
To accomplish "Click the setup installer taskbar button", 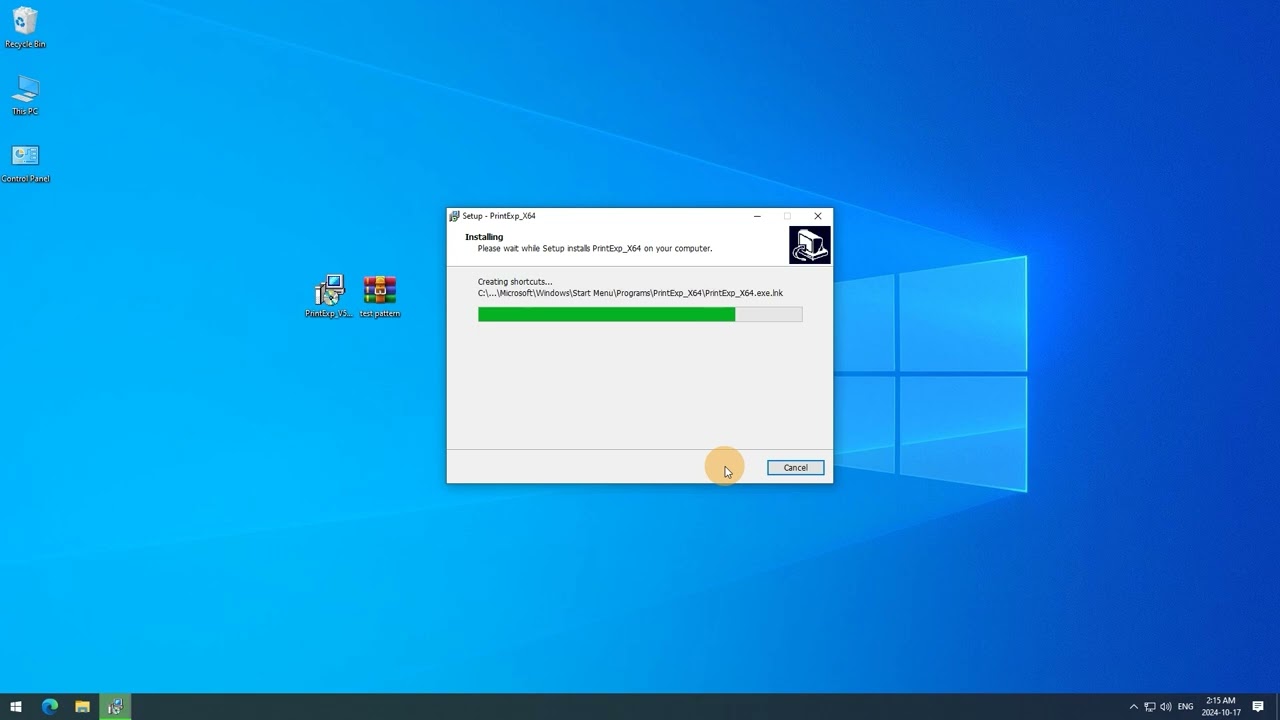I will 115,707.
